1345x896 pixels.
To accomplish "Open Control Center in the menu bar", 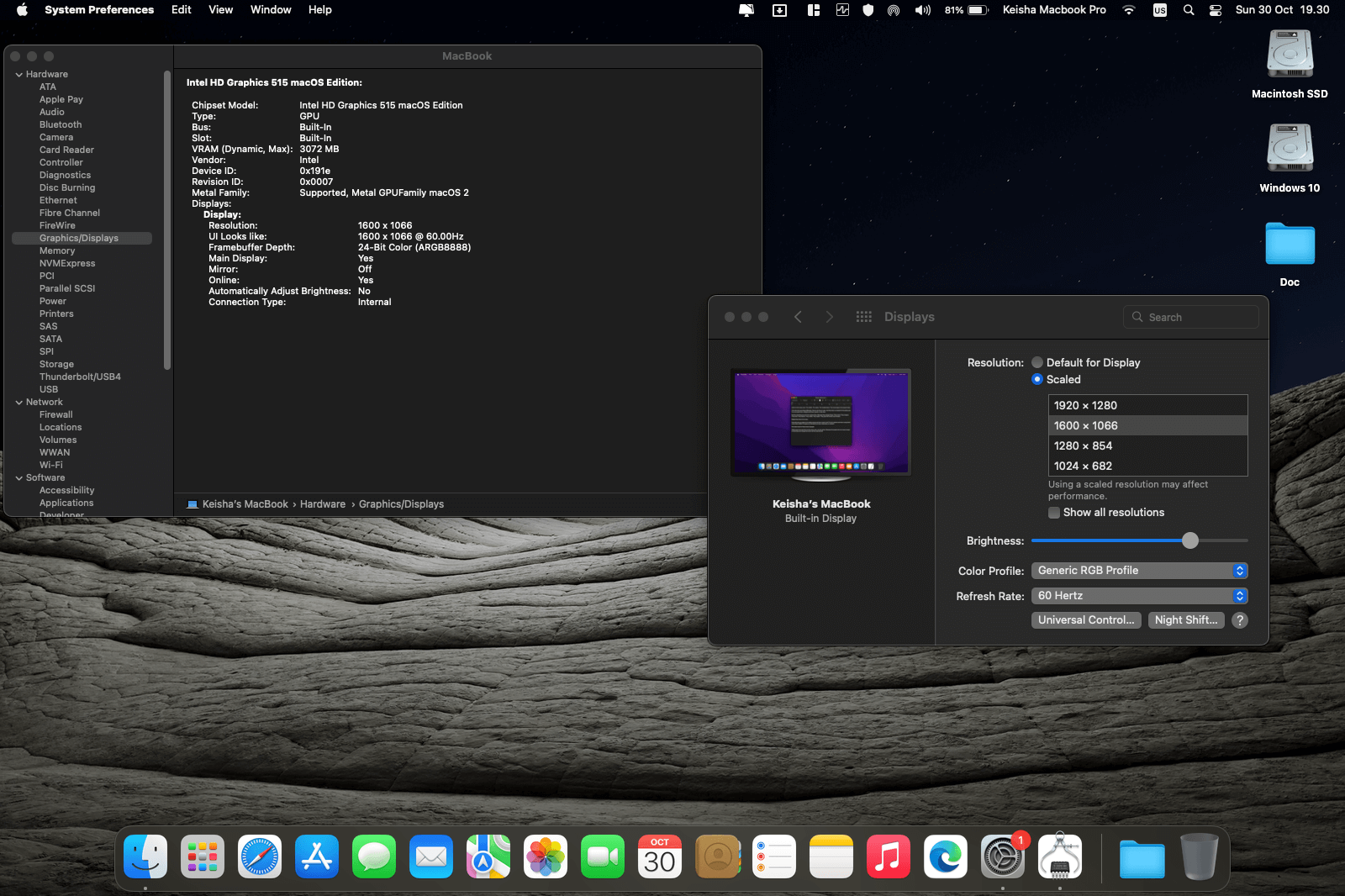I will (1216, 10).
